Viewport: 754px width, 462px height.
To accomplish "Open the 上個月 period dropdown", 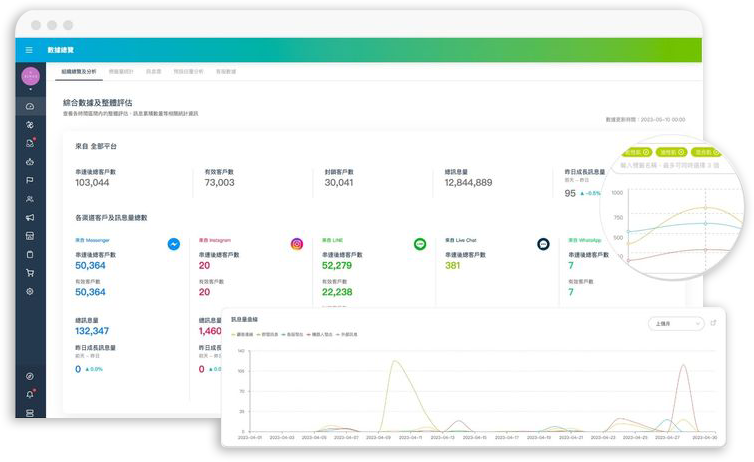I will pos(677,324).
